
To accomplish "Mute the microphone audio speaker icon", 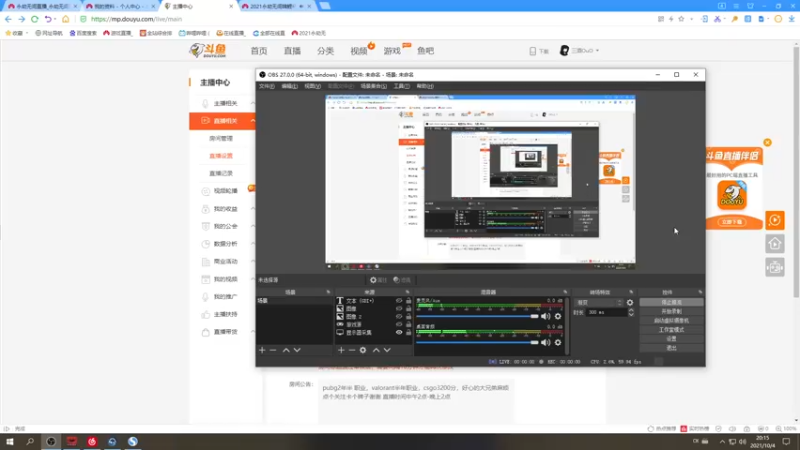I will (545, 316).
